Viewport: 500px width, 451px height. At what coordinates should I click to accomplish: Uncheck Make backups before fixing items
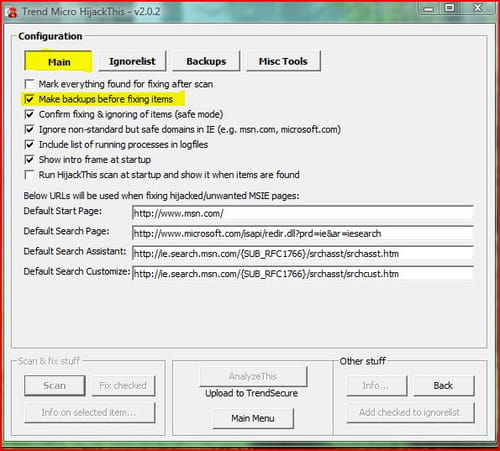[x=29, y=99]
